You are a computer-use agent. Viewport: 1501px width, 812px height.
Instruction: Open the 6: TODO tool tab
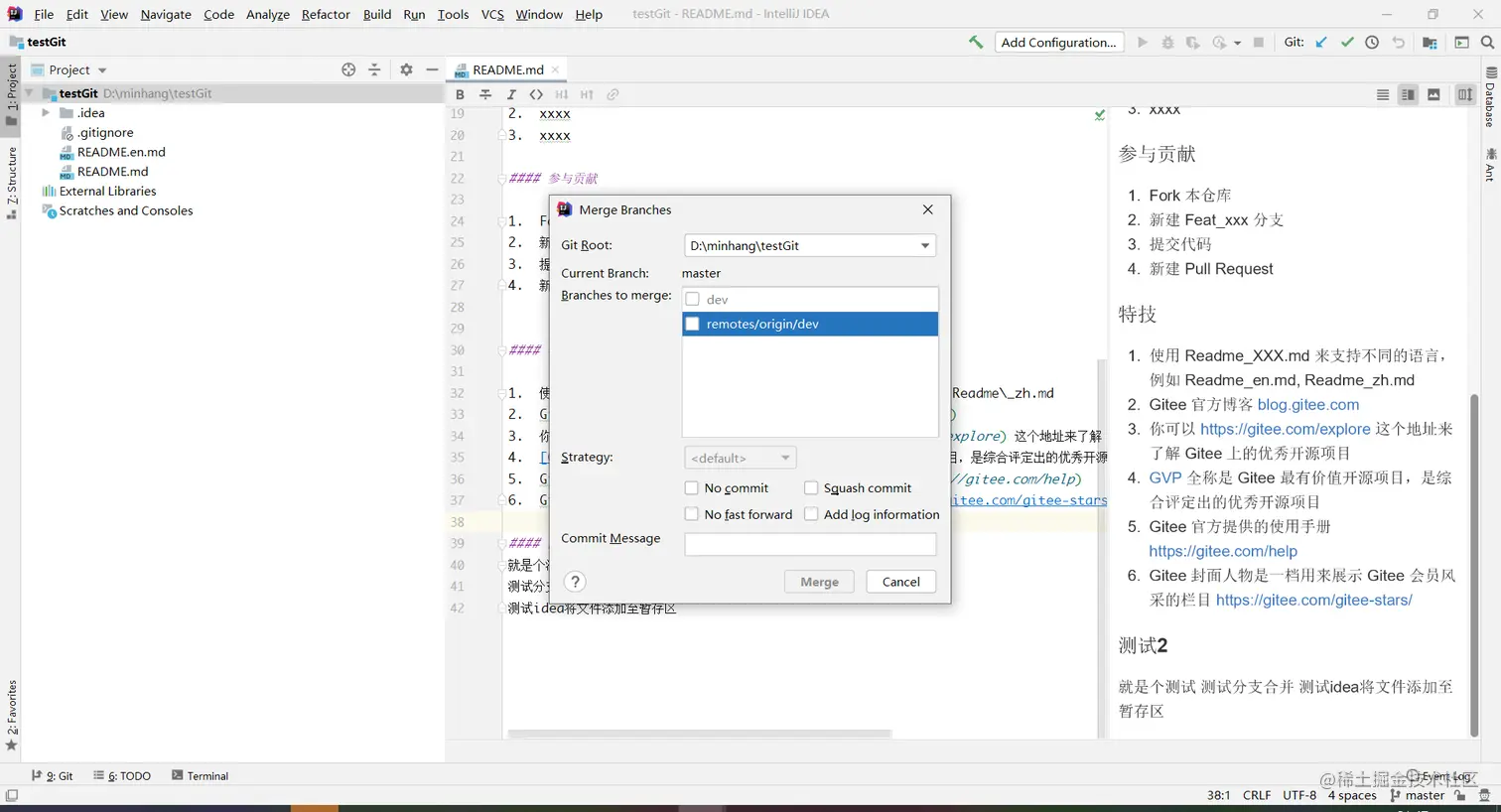point(122,775)
